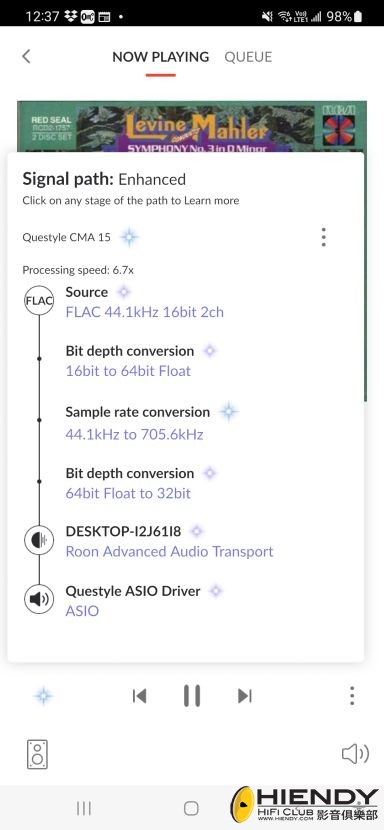Image resolution: width=384 pixels, height=830 pixels.
Task: Open the three-dot menu beside playback controls
Action: point(352,696)
